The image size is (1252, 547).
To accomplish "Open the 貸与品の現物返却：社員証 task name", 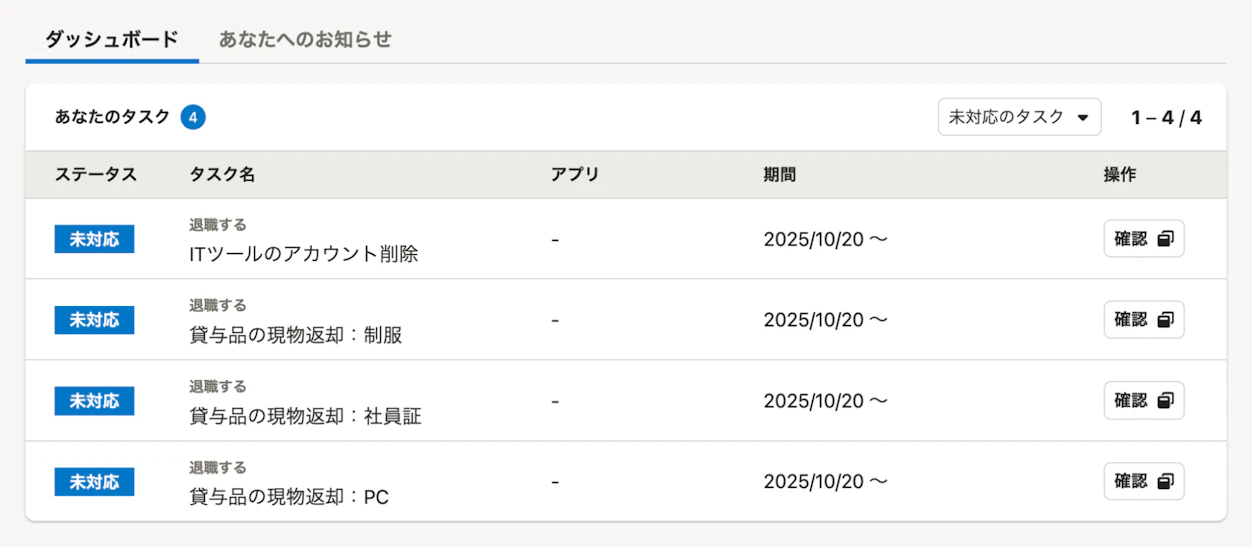I will pos(305,416).
